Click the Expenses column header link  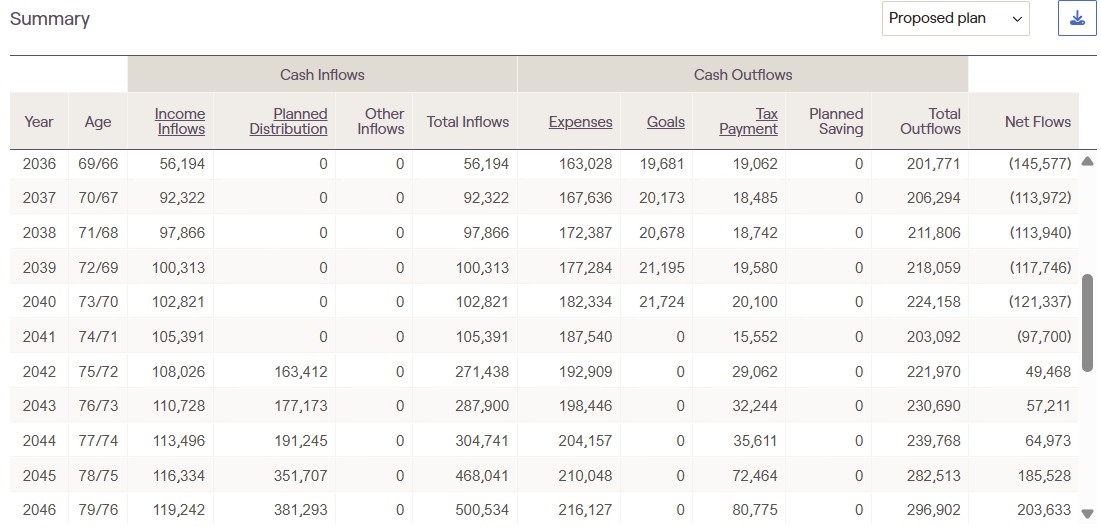pyautogui.click(x=580, y=122)
